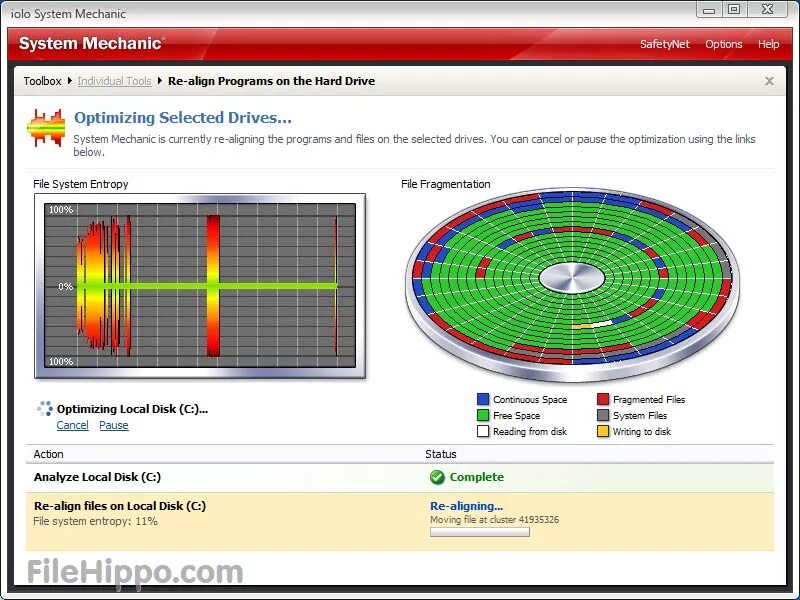Click the Continuous Space legend label
This screenshot has width=800, height=600.
[530, 399]
